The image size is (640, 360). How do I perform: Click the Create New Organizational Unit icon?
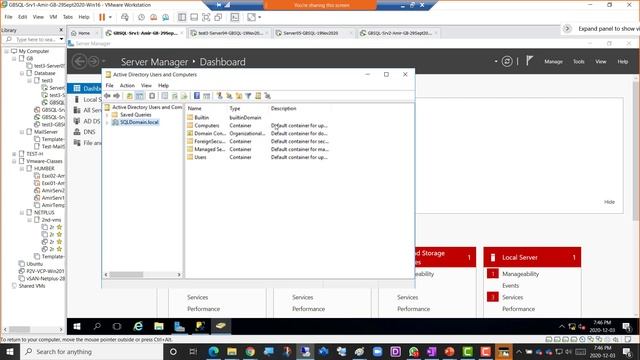[239, 96]
